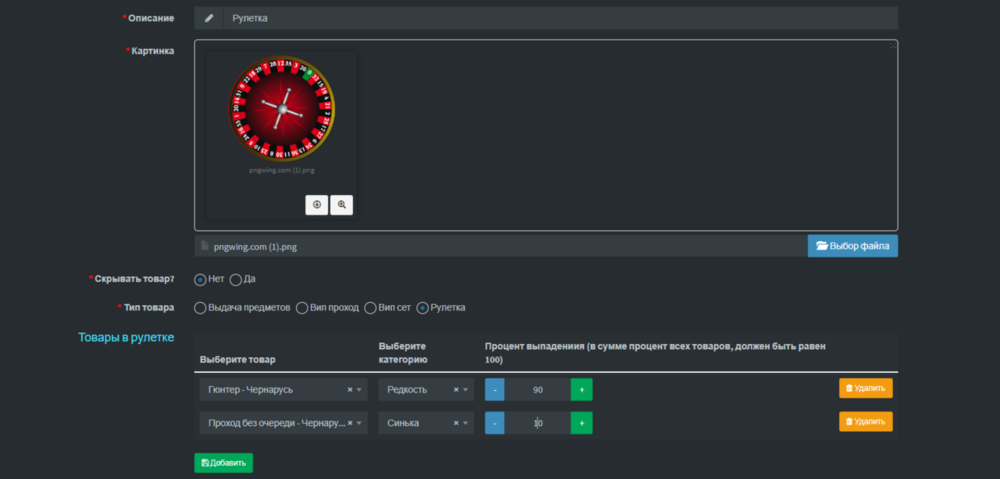Decrease the 10 percent value with minus
1000x479 pixels.
[494, 423]
